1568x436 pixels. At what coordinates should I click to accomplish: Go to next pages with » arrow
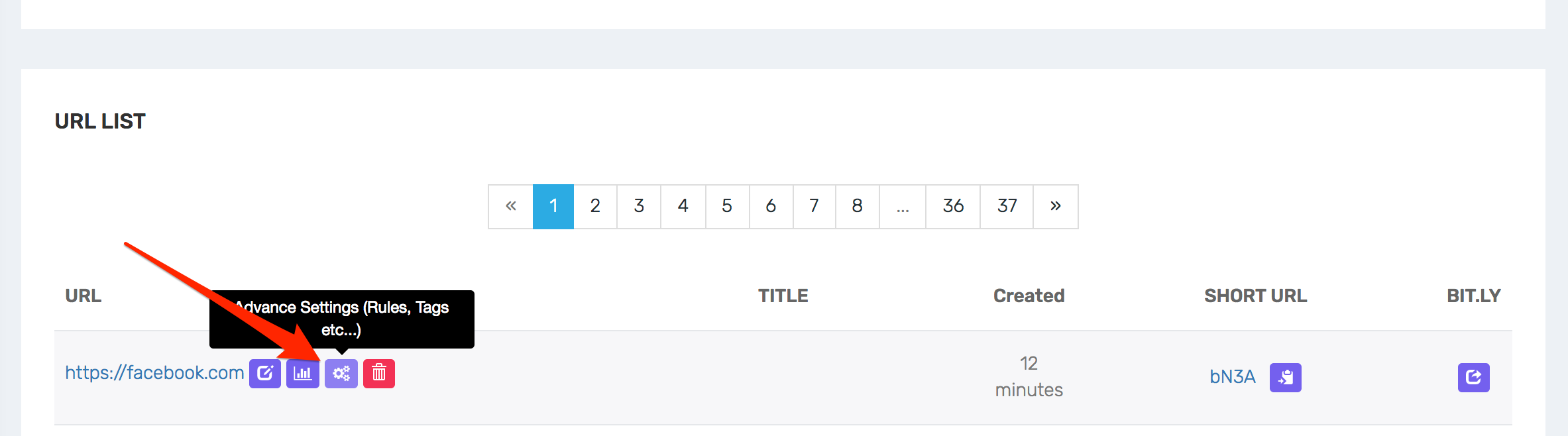click(x=1055, y=207)
